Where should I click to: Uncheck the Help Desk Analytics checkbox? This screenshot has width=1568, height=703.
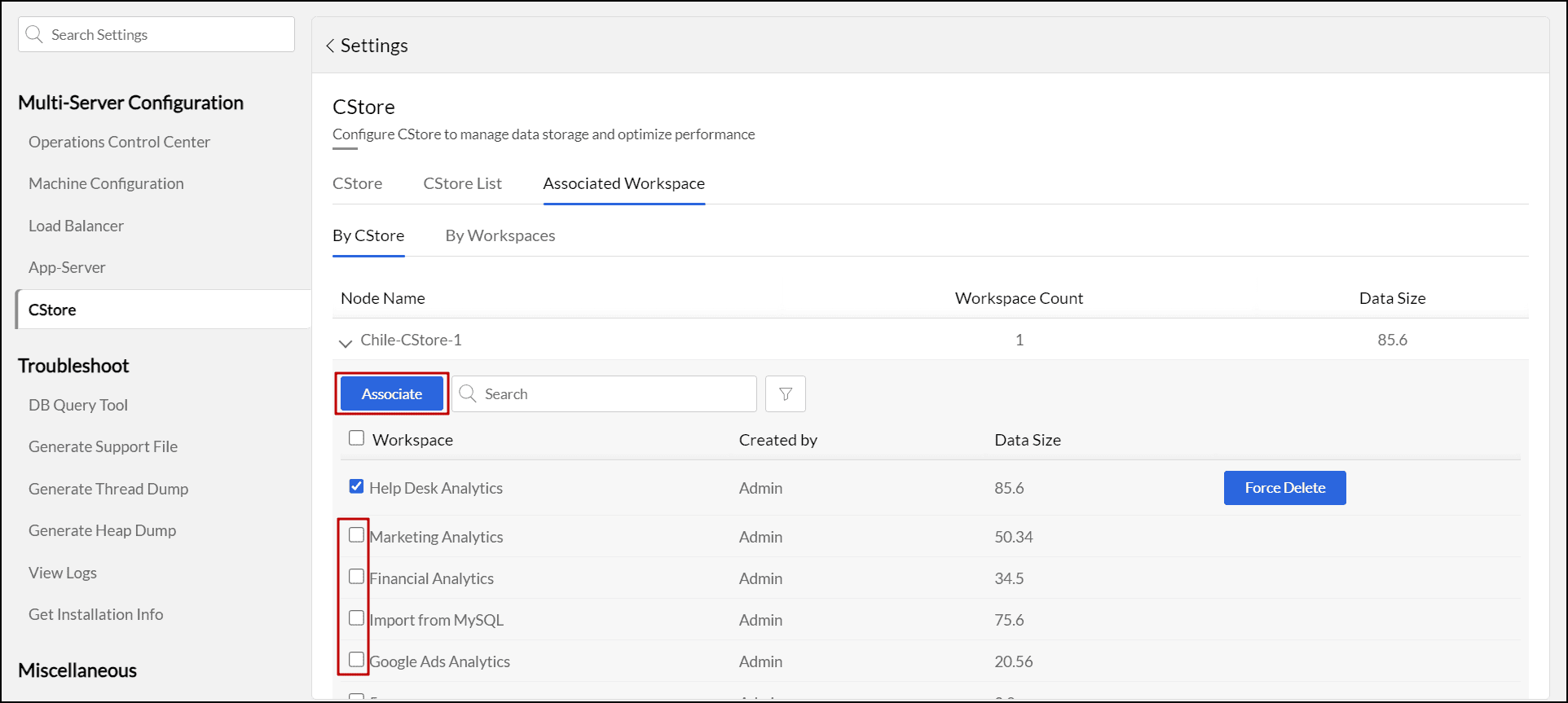click(356, 486)
